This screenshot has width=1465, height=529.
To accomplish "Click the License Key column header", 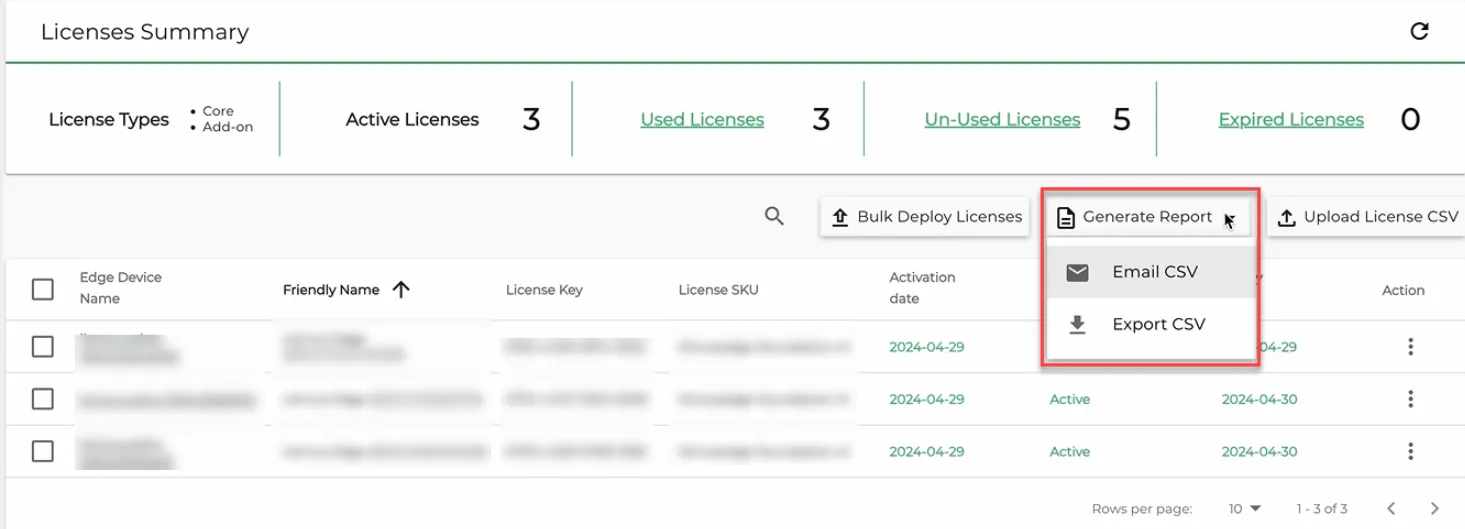I will [x=544, y=290].
